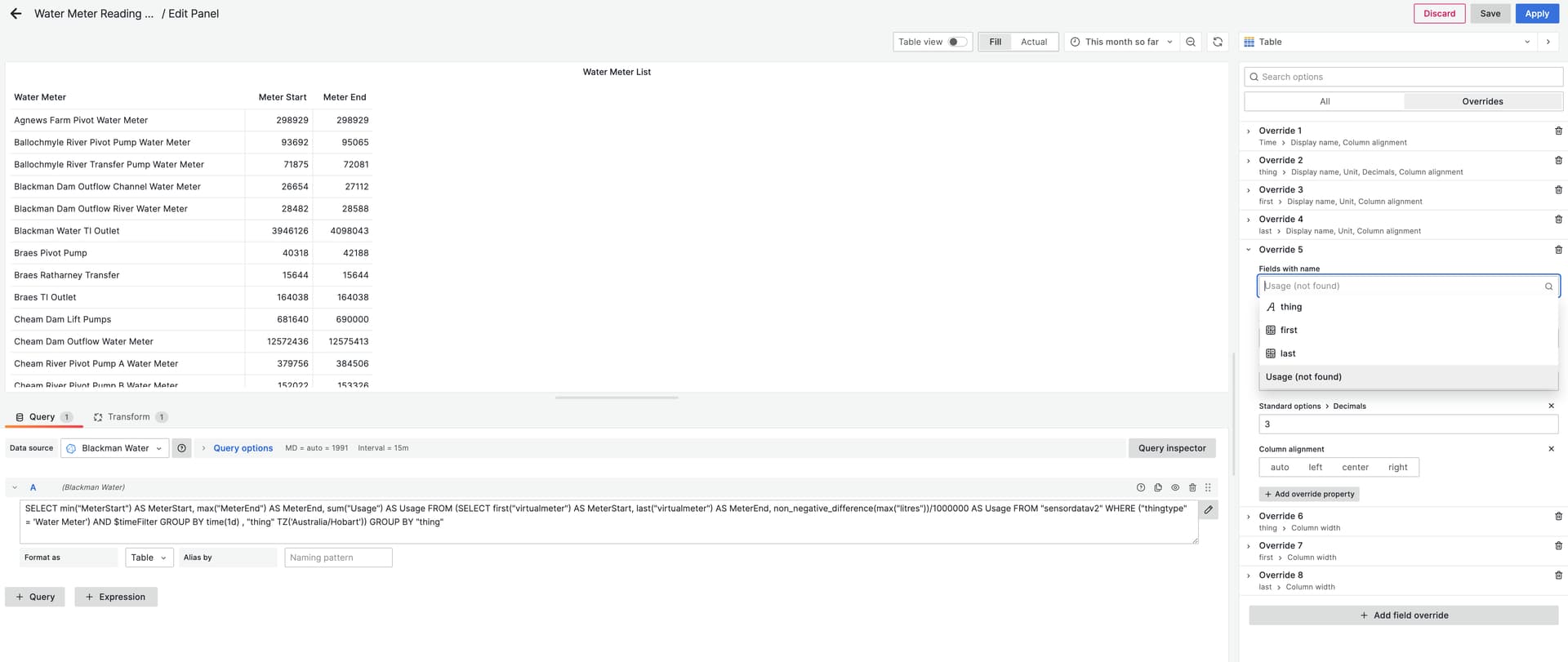Delete Override 6 with trash icon

tap(1558, 516)
